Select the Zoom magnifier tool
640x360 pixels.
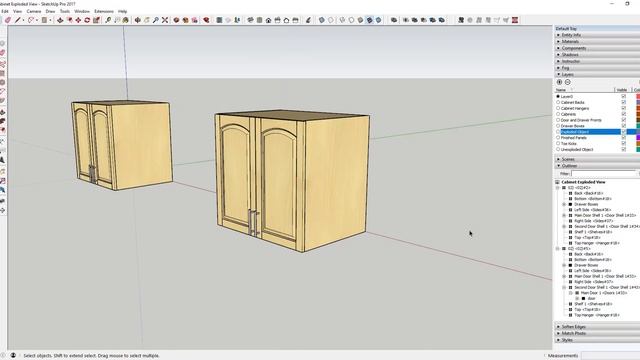coord(156,20)
